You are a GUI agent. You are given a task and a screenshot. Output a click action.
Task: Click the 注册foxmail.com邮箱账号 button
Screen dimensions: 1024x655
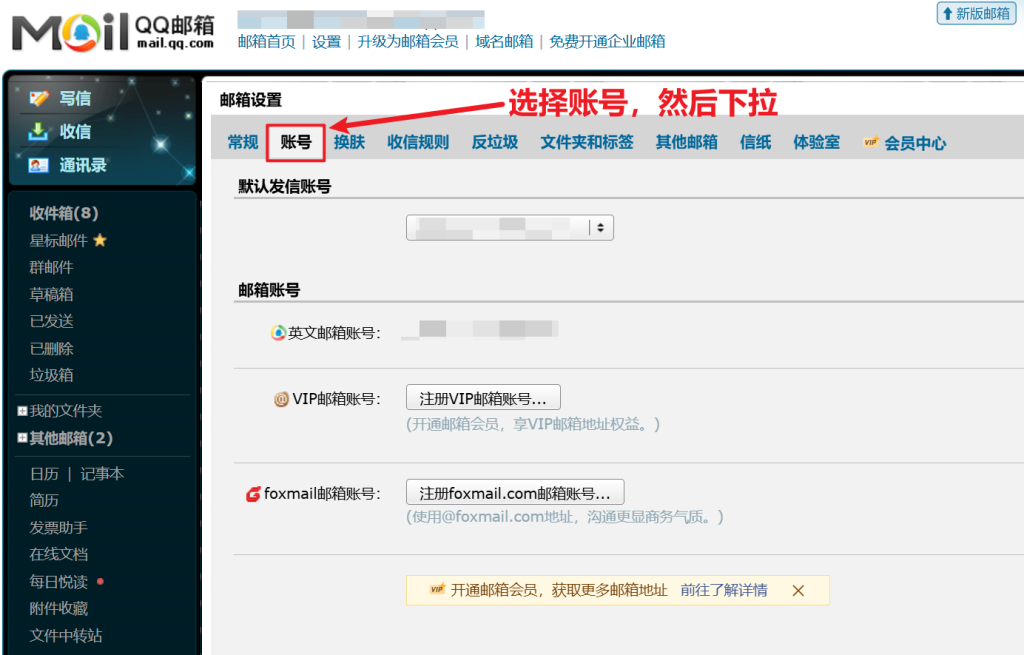(x=514, y=493)
